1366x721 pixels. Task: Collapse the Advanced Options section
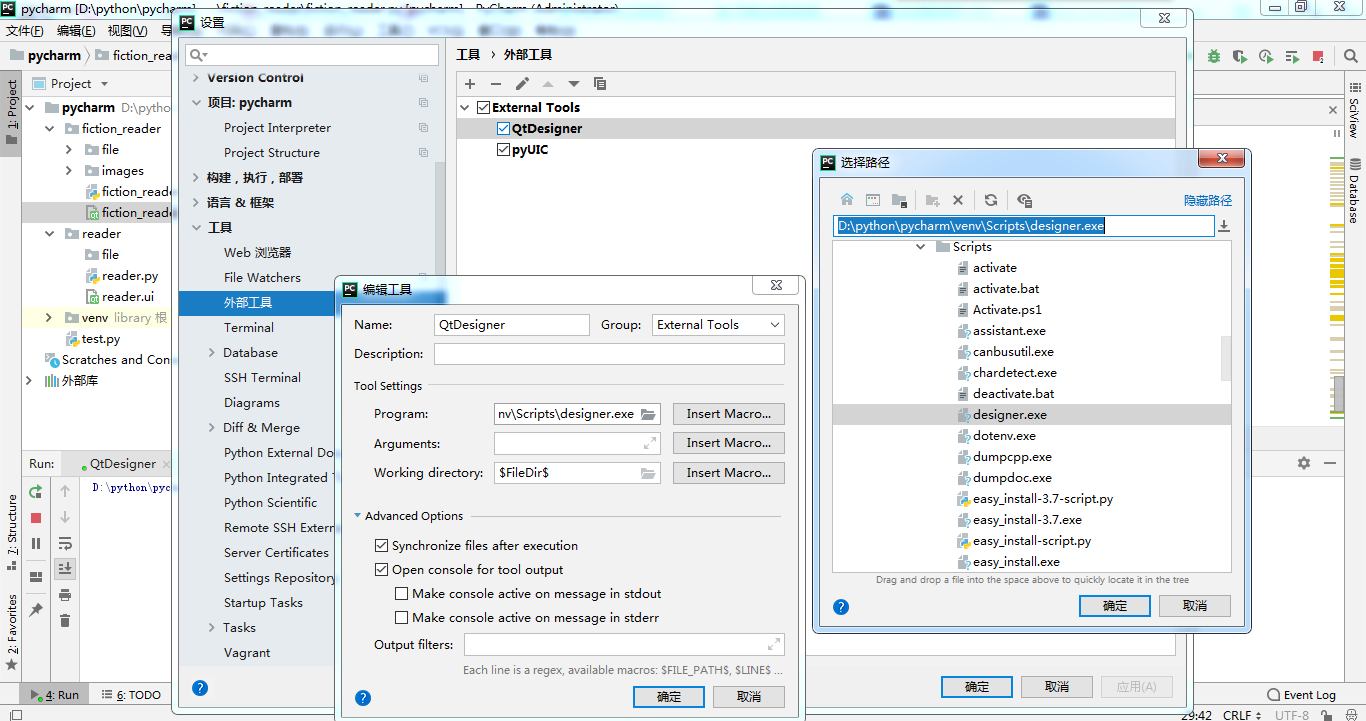pyautogui.click(x=358, y=516)
